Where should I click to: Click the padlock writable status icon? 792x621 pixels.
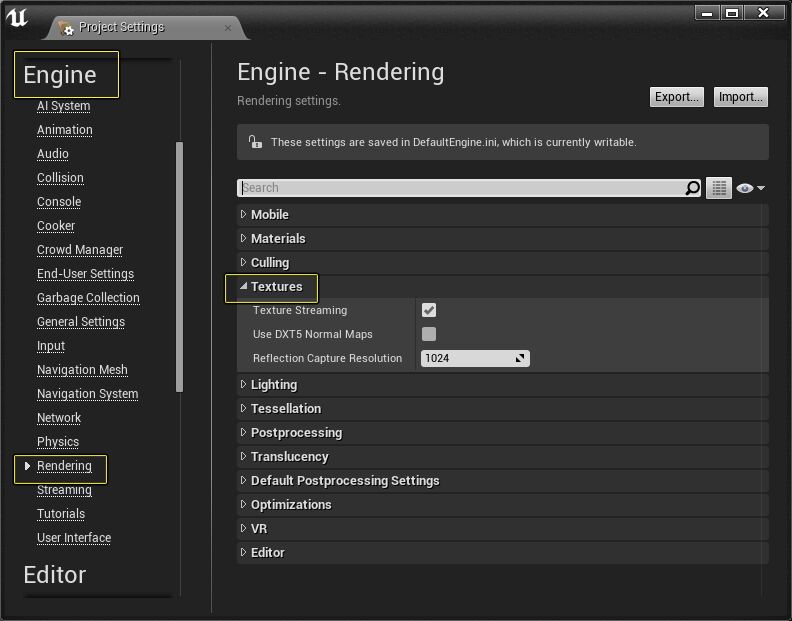(255, 142)
